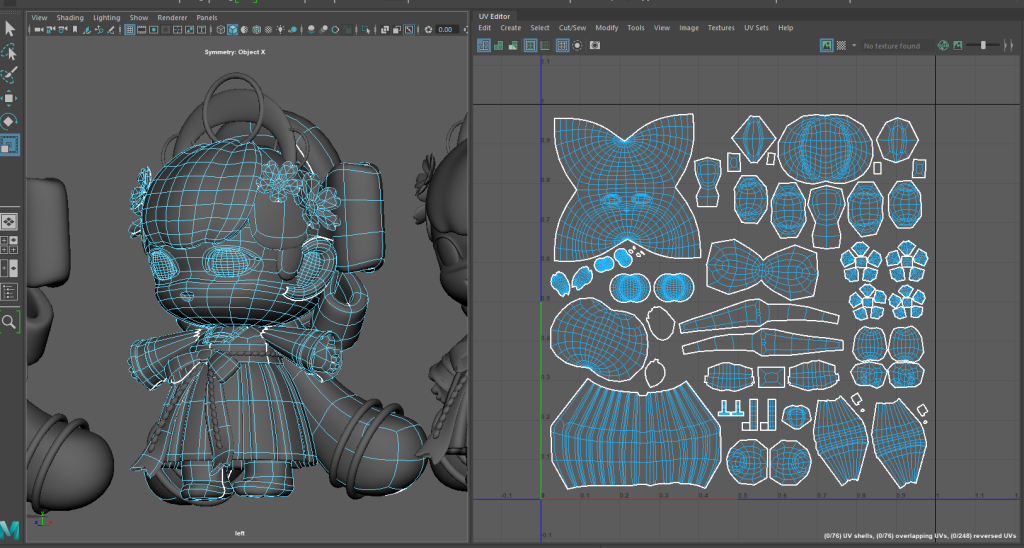
Task: Toggle the Safe Title icon
Action: point(201,29)
